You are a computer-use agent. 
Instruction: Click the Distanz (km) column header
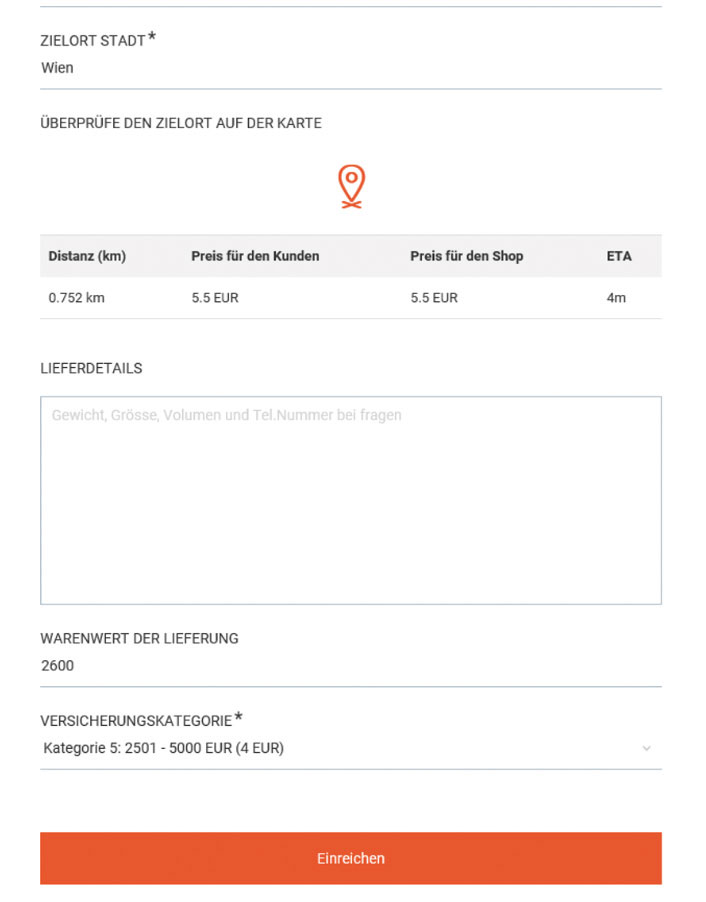point(87,256)
